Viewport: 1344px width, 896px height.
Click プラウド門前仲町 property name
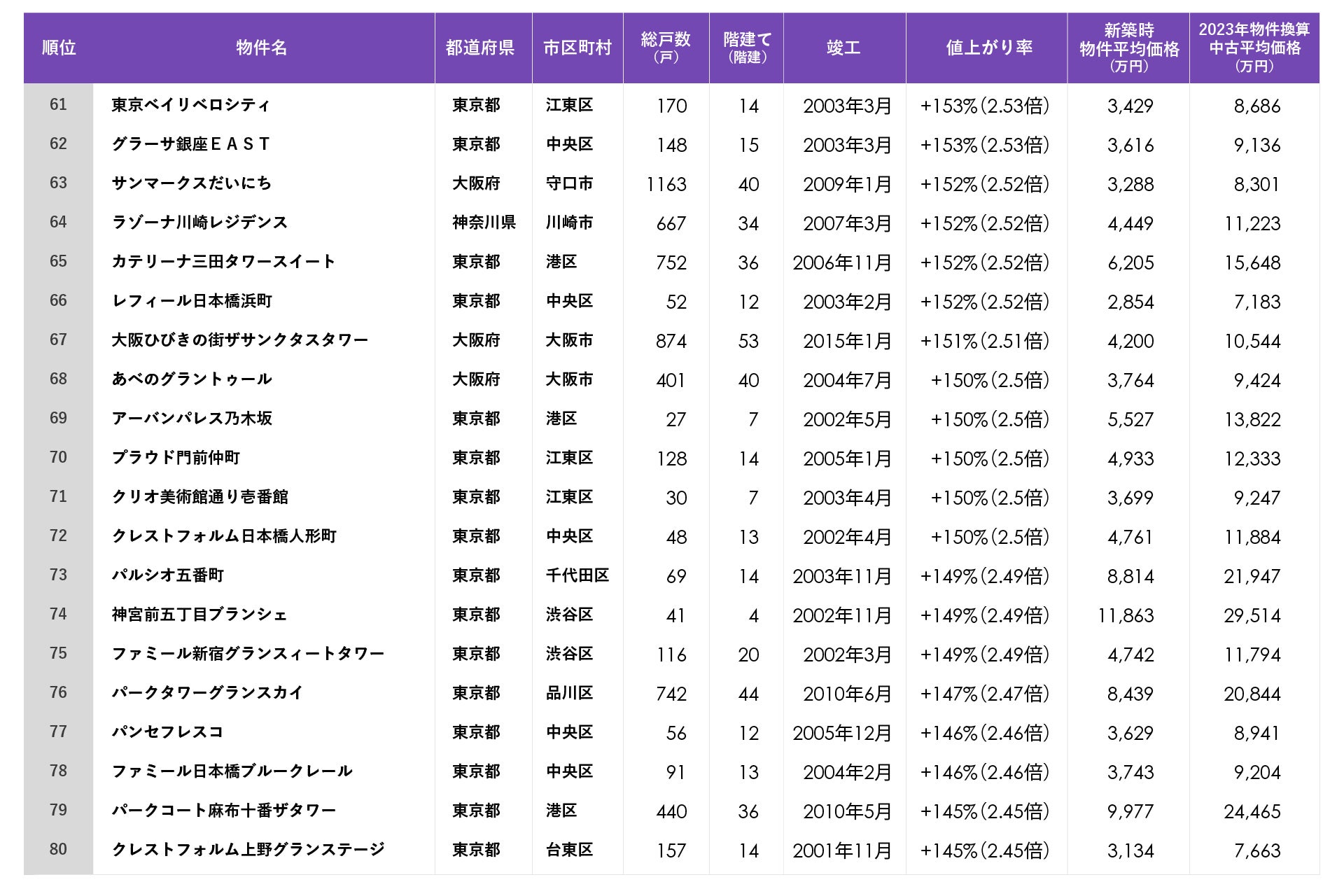176,458
